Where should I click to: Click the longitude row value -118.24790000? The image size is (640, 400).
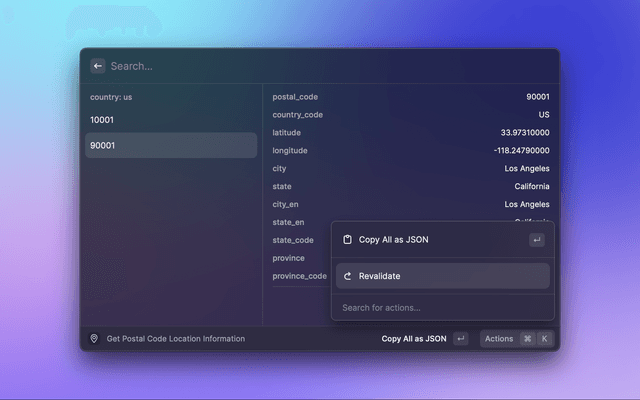point(521,151)
